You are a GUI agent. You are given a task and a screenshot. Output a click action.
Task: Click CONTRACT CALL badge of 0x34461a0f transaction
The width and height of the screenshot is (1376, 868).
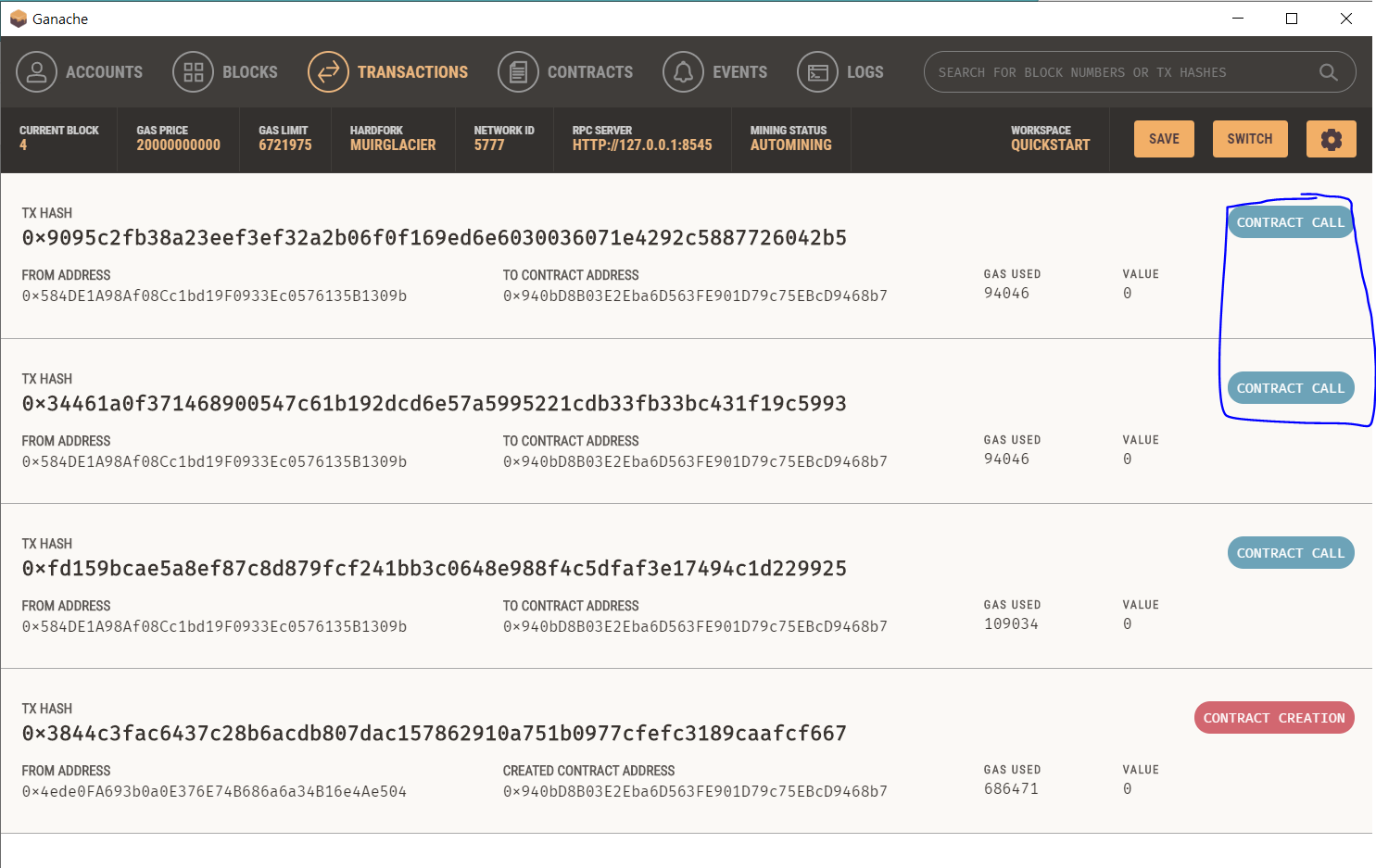coord(1291,388)
